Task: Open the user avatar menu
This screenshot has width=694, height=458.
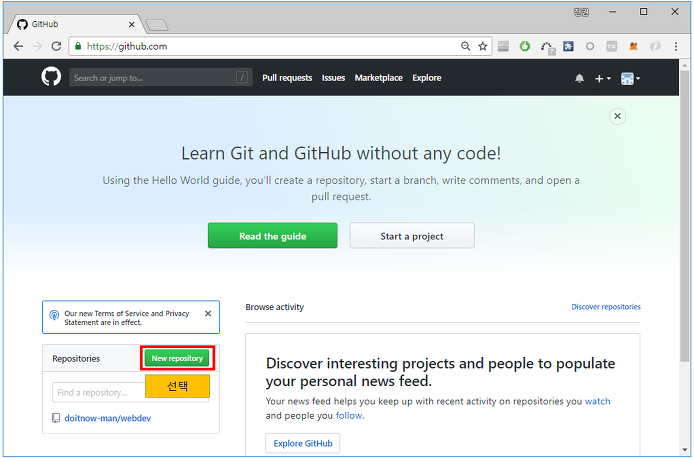Action: 630,78
